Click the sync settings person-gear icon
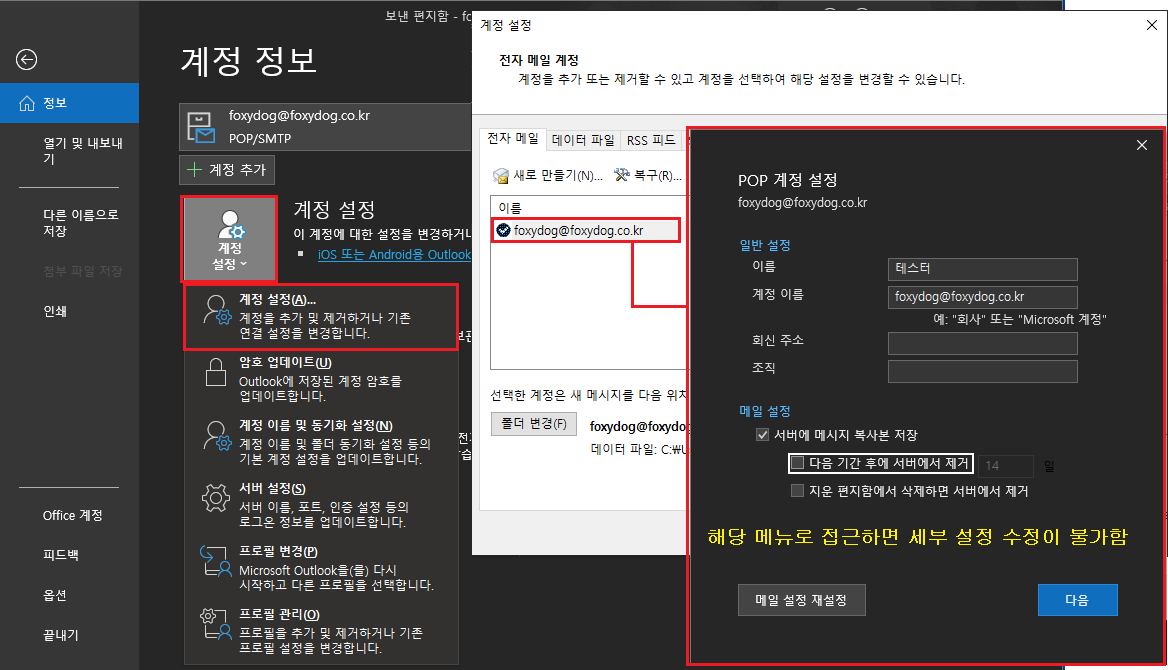This screenshot has height=670, width=1168. (x=217, y=436)
